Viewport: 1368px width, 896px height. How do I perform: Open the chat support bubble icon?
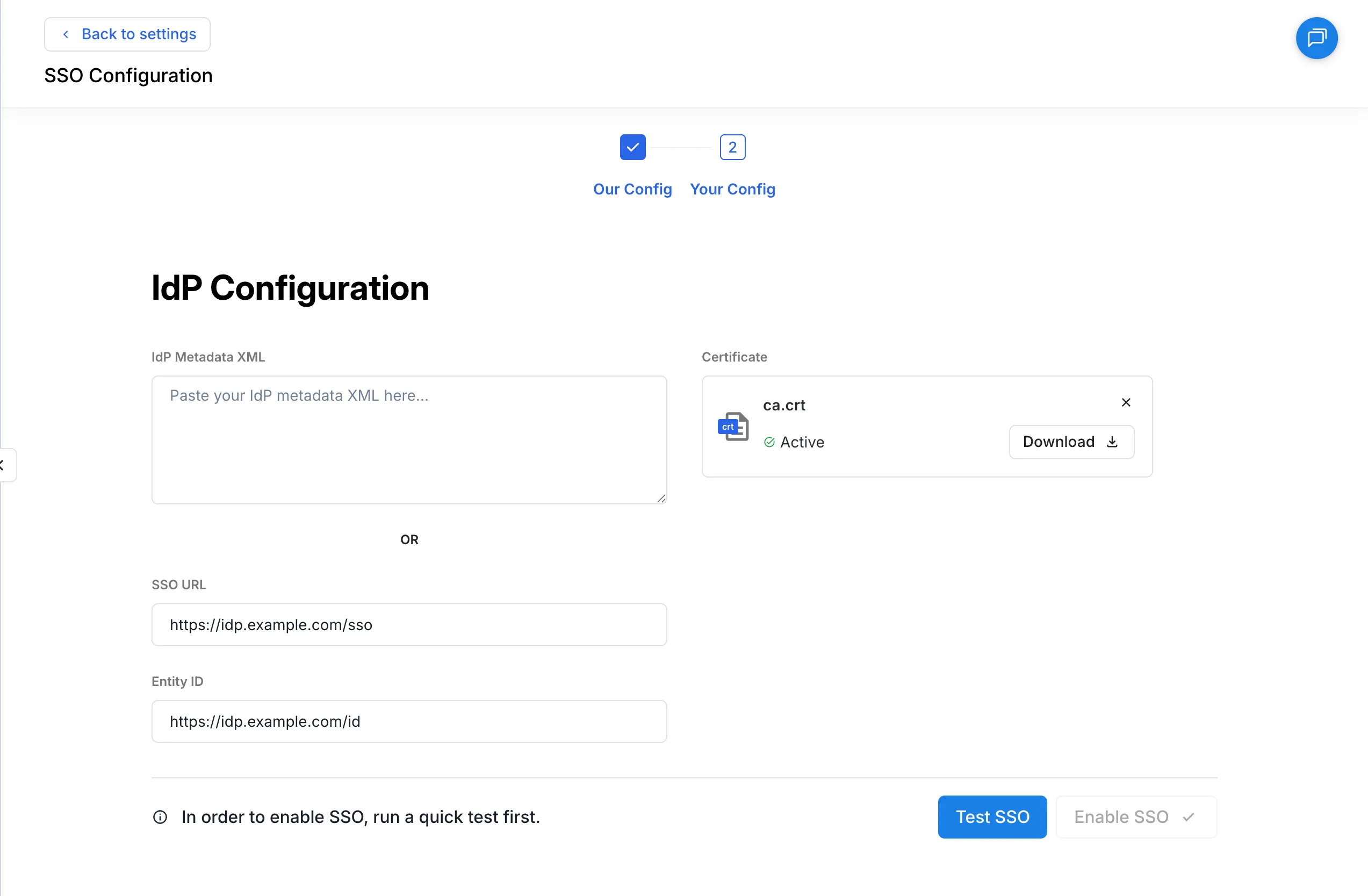(1316, 38)
